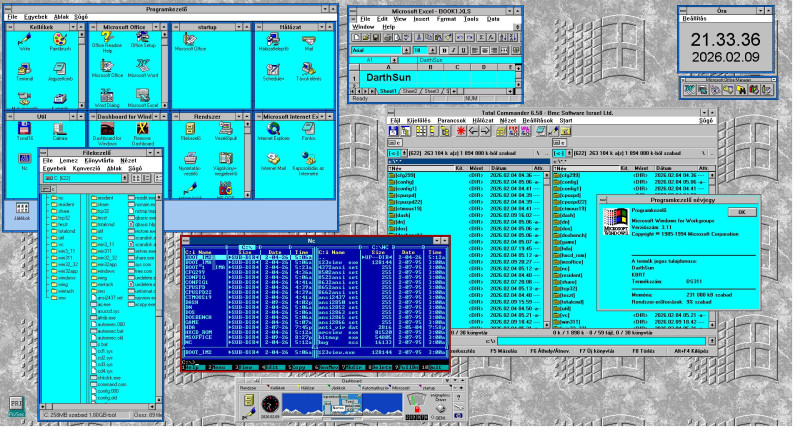The image size is (800, 434).
Task: Click F8 Törlés button in Total Commander
Action: (643, 351)
